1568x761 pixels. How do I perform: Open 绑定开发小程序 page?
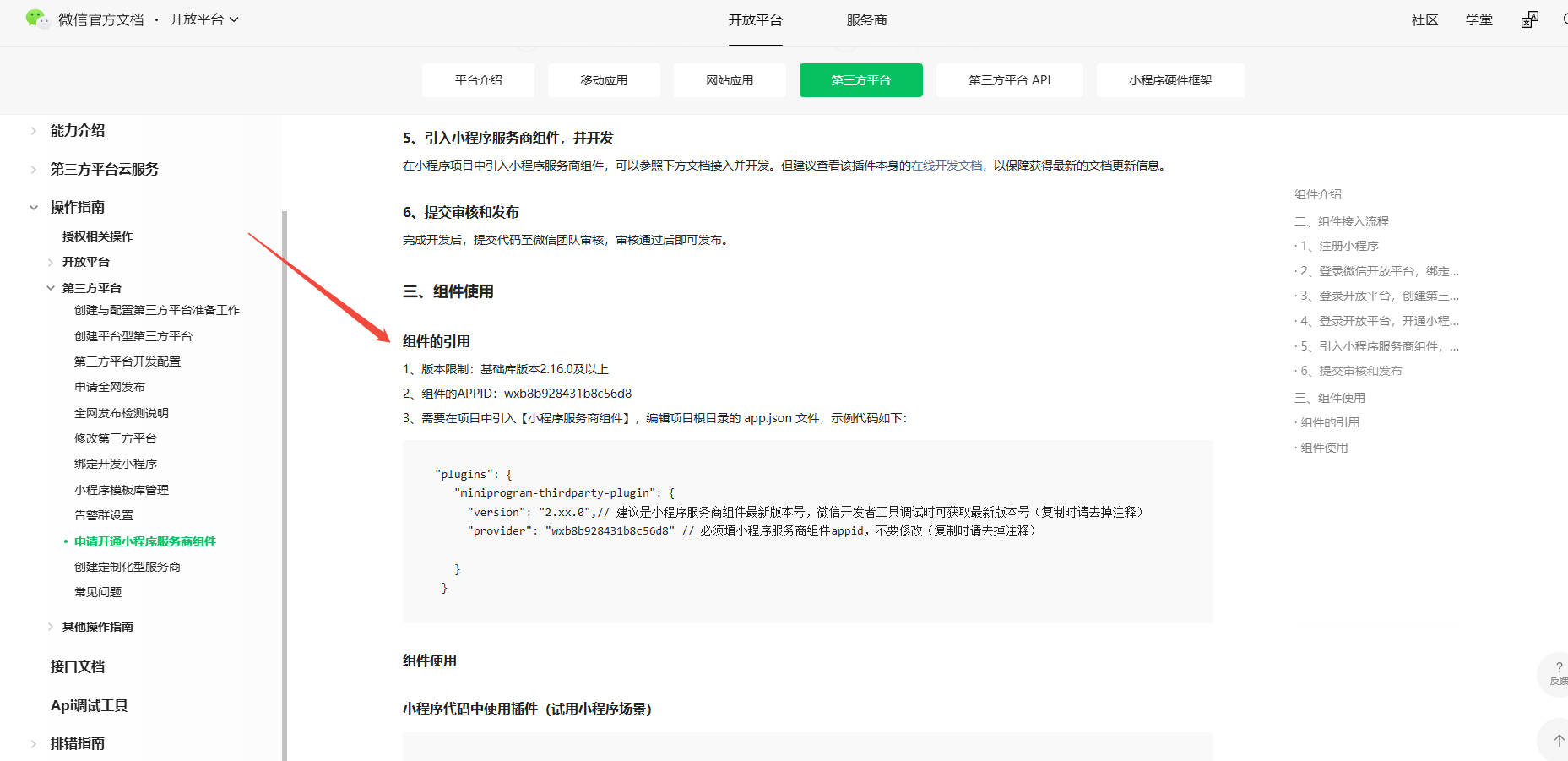pyautogui.click(x=116, y=464)
